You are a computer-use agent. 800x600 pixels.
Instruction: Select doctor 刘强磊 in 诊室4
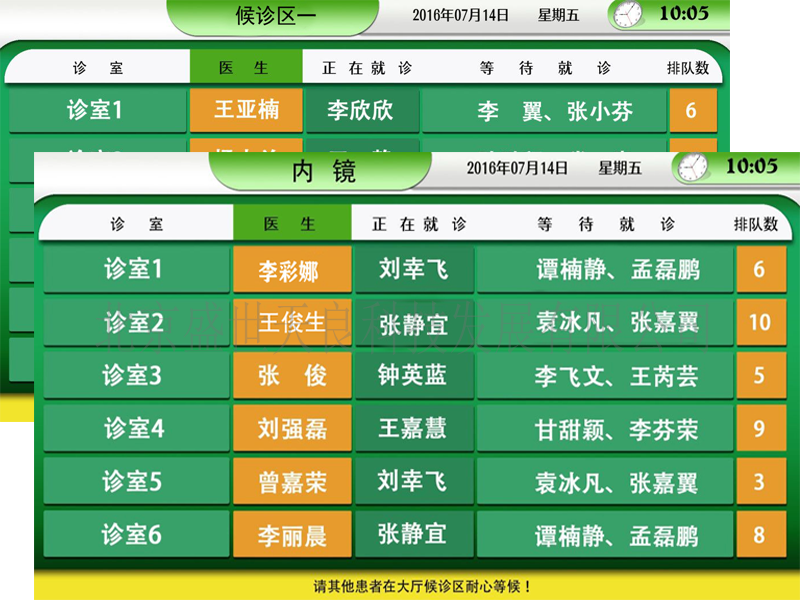pos(293,427)
